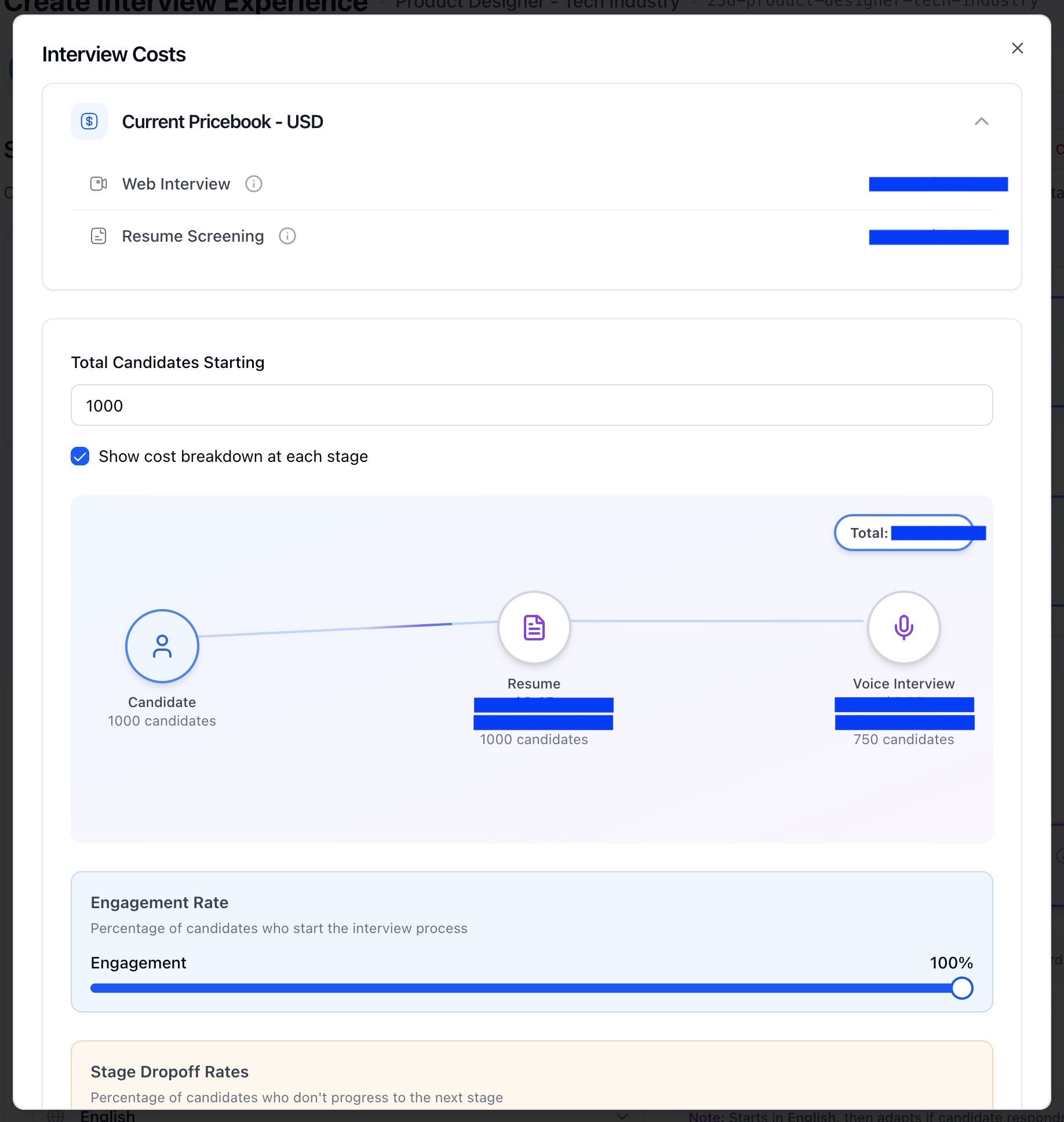Click the dollar pricebook icon
Screen dimensions: 1064x1122
(x=89, y=121)
